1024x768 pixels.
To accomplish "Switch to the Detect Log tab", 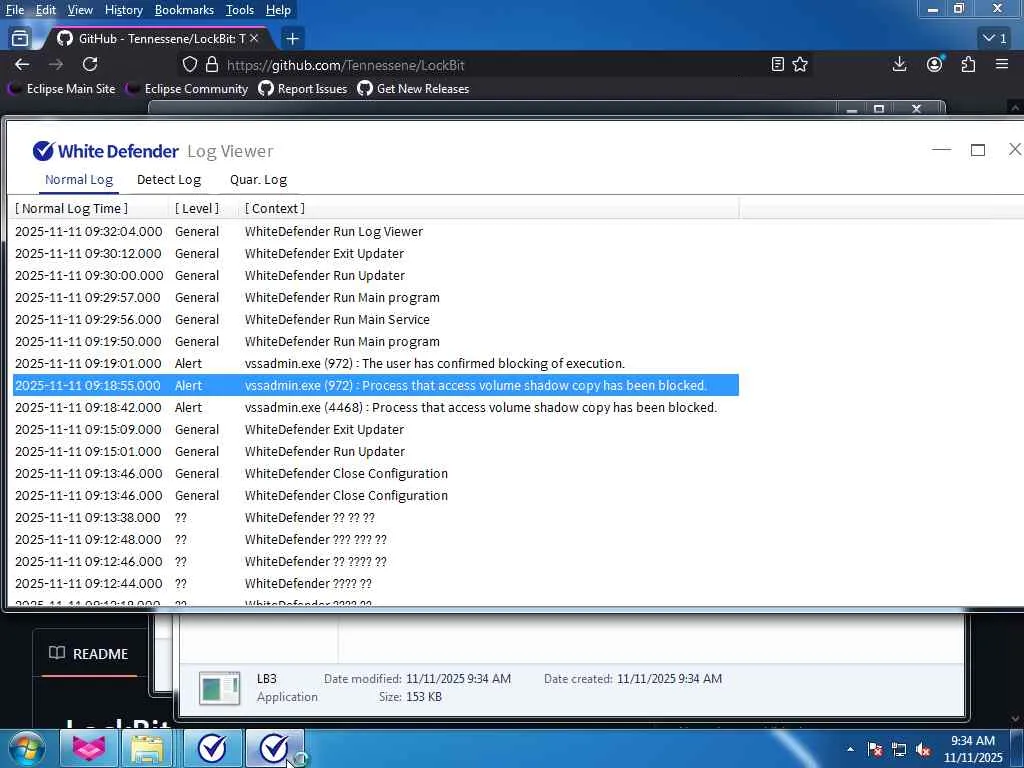I will pyautogui.click(x=168, y=180).
